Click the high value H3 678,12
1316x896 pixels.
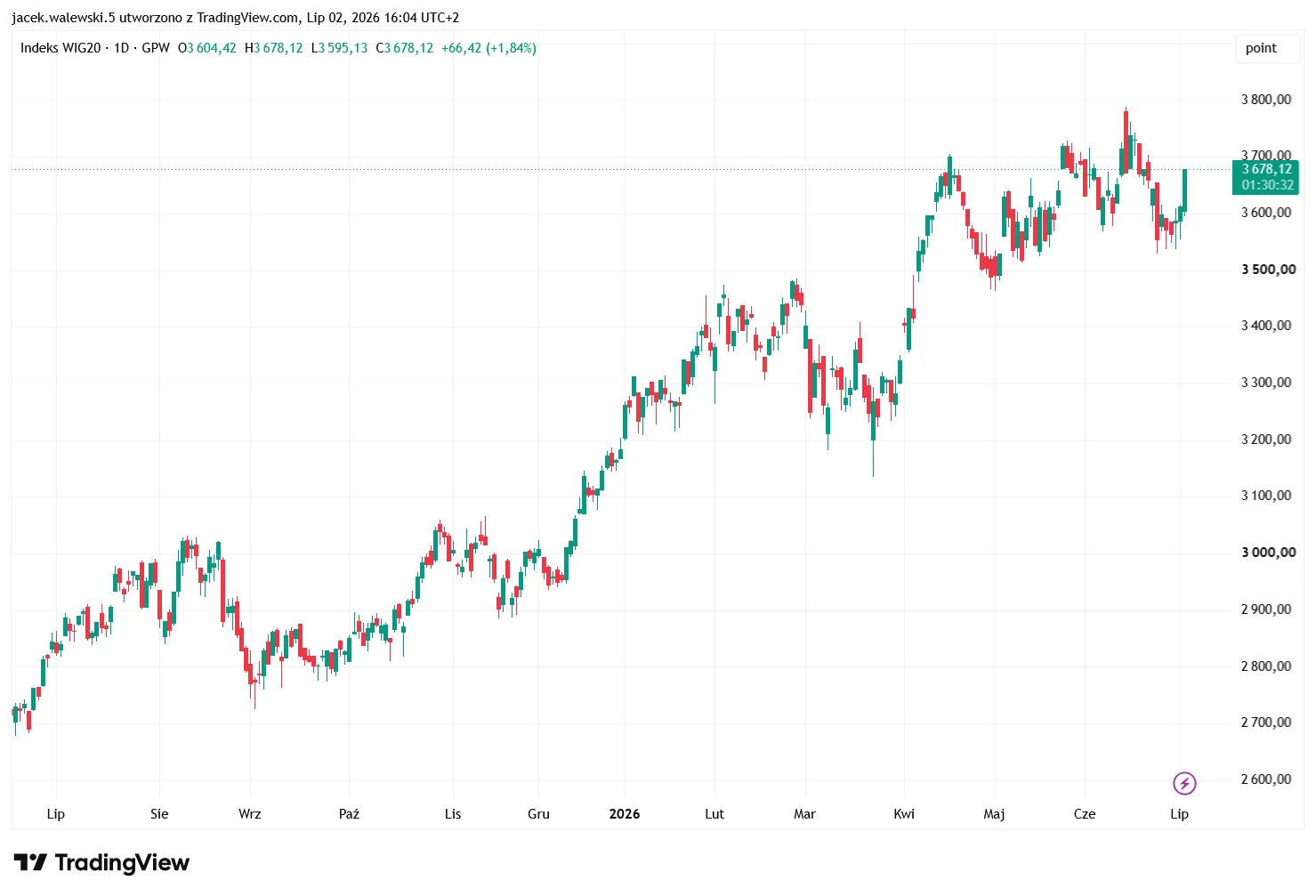(x=274, y=48)
